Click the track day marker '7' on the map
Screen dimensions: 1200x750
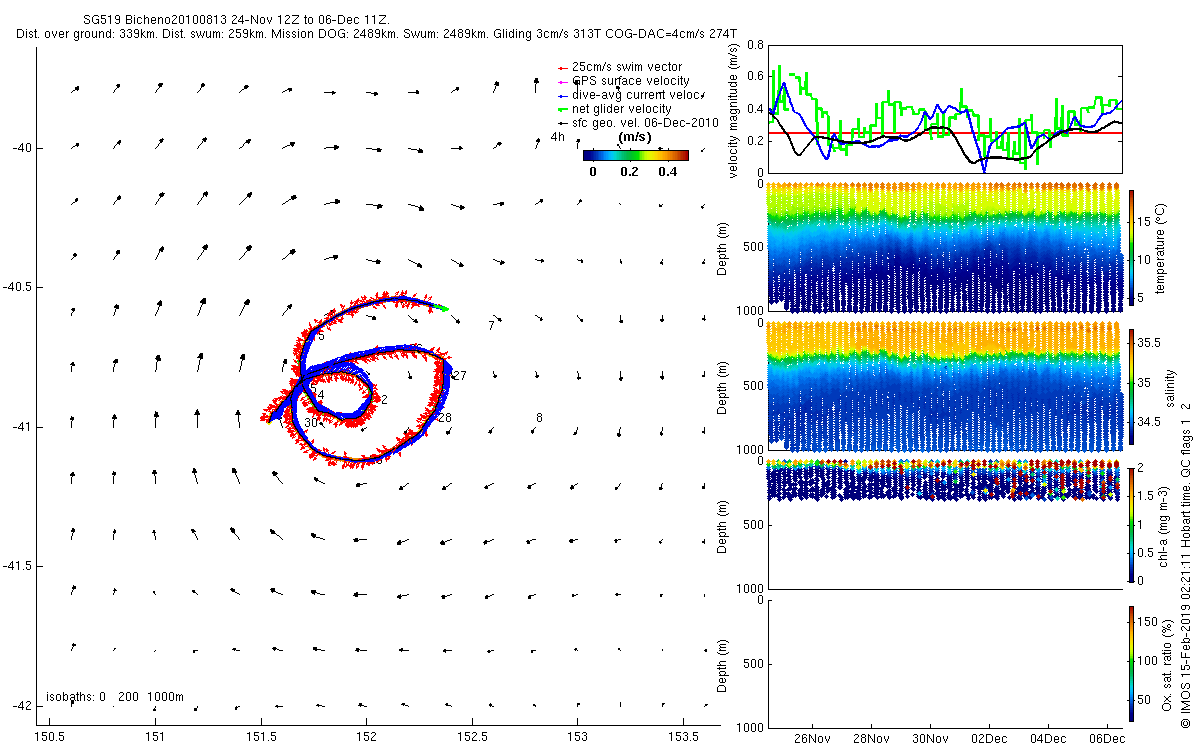[491, 326]
